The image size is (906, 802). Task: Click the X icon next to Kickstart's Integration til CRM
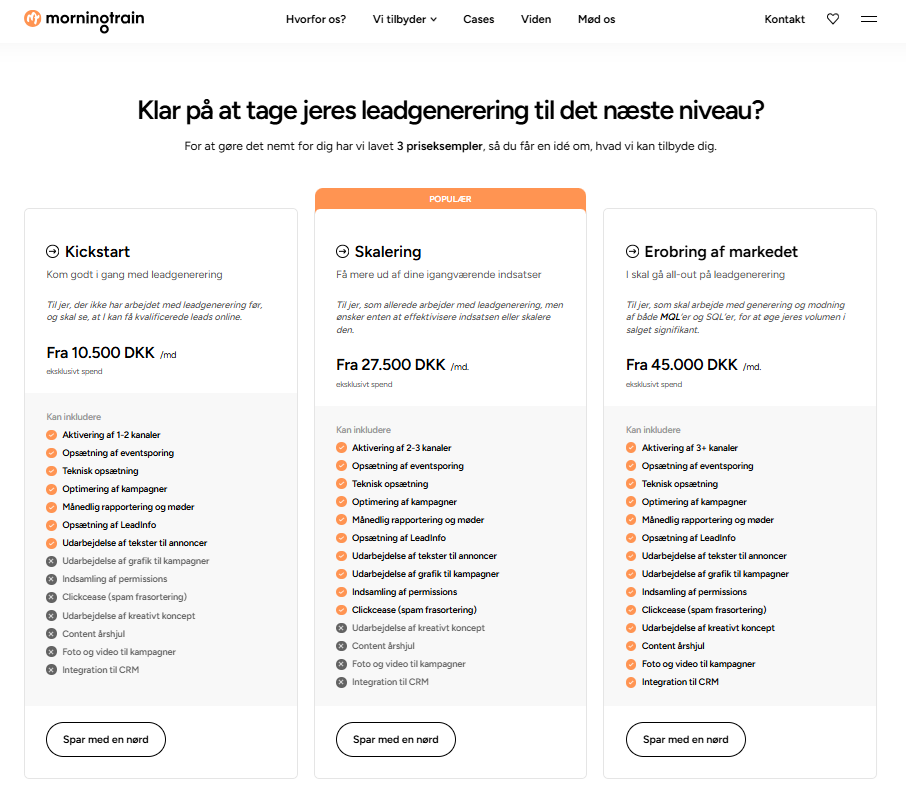click(51, 670)
